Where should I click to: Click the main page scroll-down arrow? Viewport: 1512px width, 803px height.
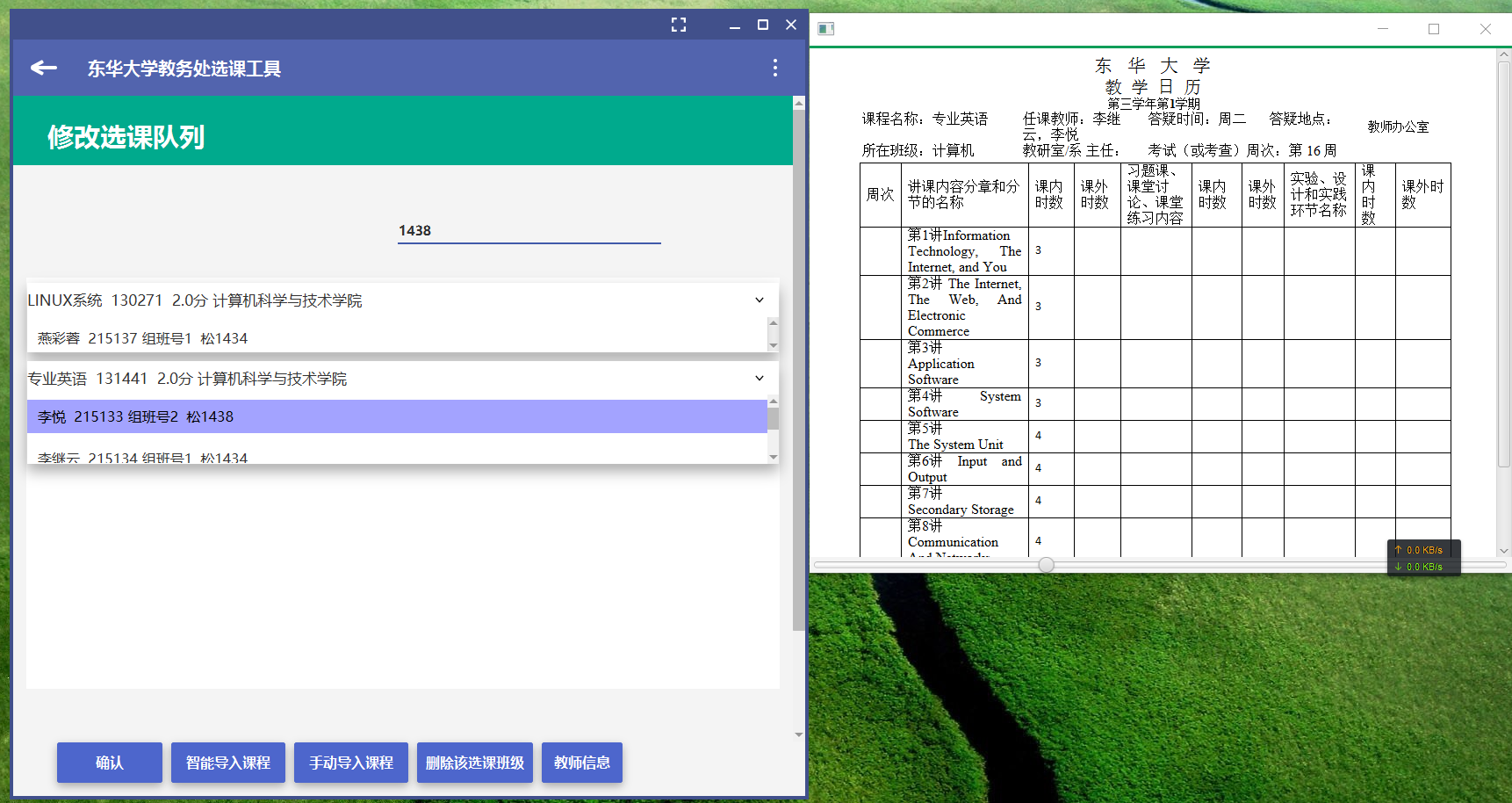798,734
